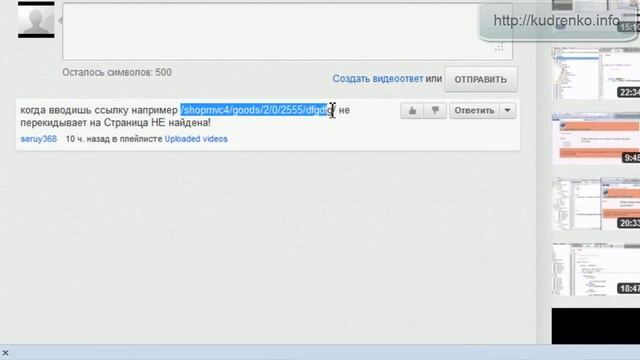Viewport: 640px width, 360px height.
Task: Close the bottom bar with X icon
Action: 5,353
